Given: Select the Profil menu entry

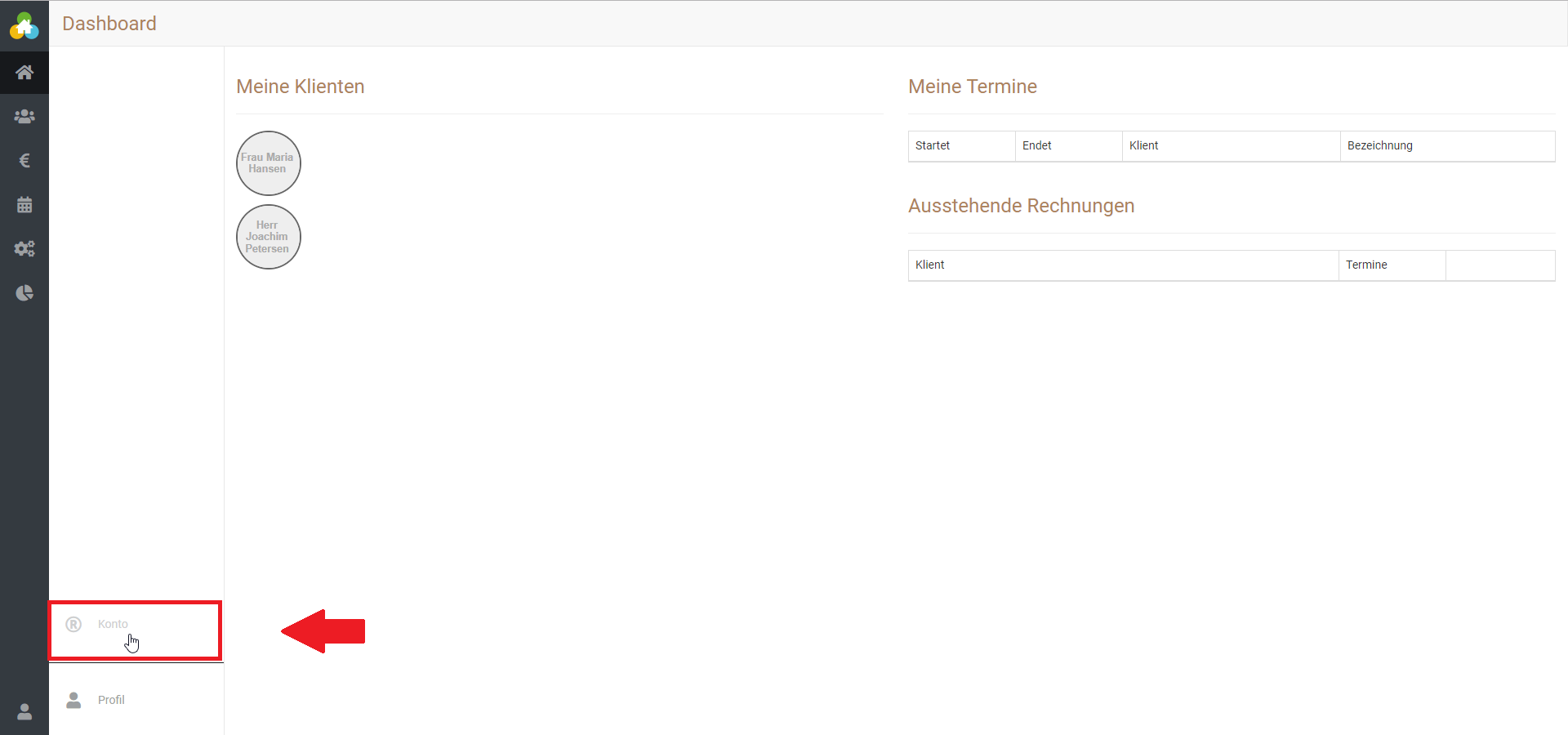Looking at the screenshot, I should 111,700.
